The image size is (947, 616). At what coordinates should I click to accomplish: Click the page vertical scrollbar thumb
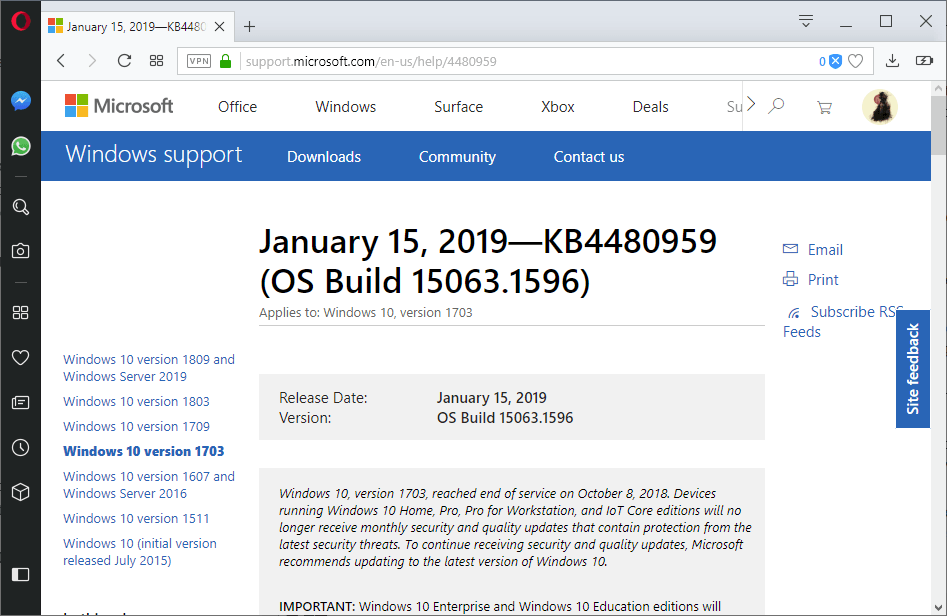[x=938, y=126]
